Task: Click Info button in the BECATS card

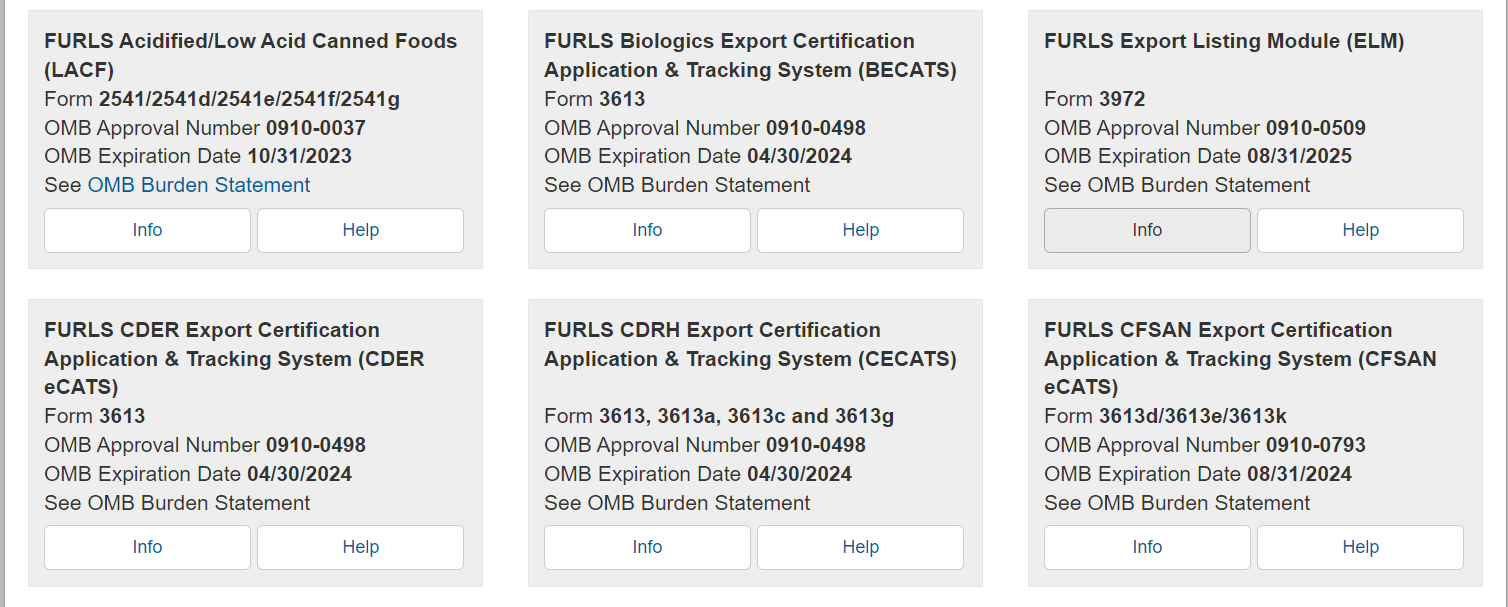Action: (x=647, y=230)
